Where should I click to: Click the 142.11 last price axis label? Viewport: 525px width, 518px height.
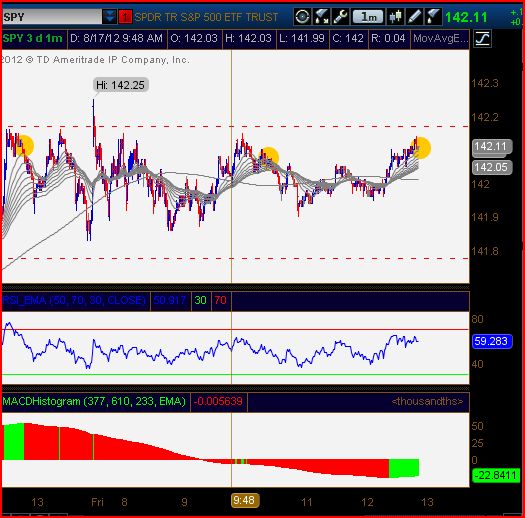click(491, 147)
